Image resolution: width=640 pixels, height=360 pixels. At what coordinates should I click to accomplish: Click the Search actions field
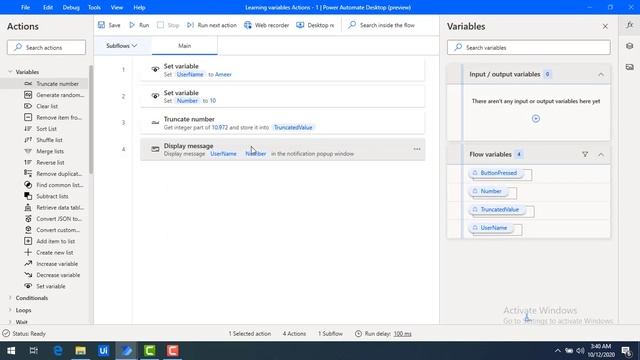click(x=47, y=47)
